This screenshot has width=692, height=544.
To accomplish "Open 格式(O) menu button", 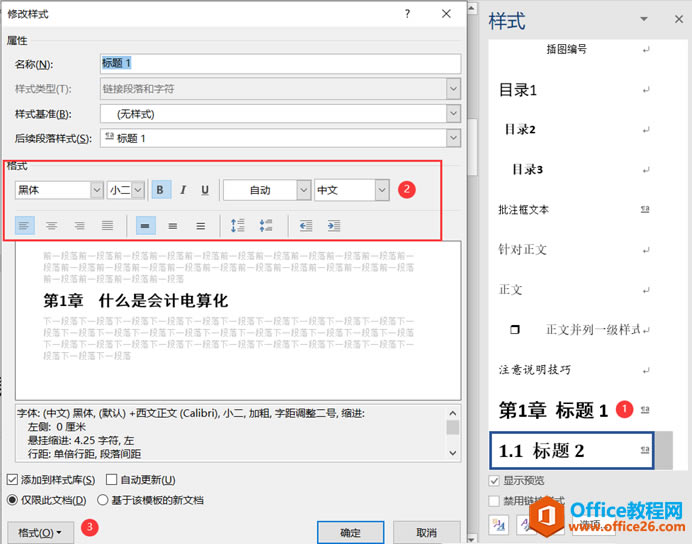I will pos(40,533).
